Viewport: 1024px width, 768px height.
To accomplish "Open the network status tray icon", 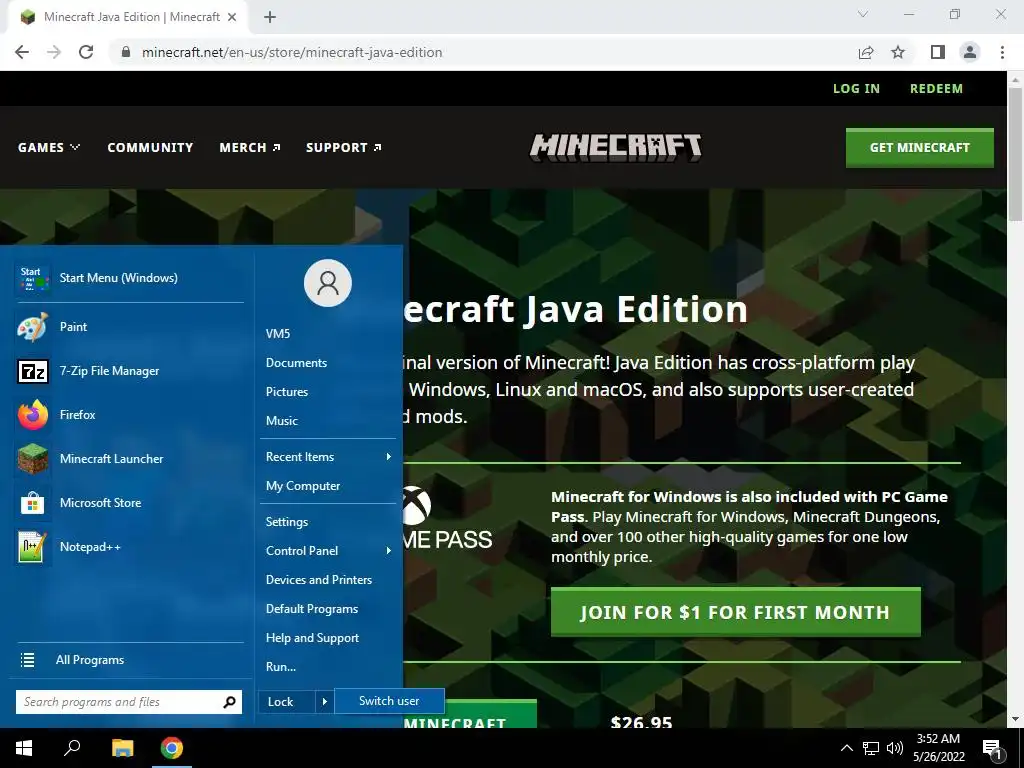I will (x=871, y=748).
